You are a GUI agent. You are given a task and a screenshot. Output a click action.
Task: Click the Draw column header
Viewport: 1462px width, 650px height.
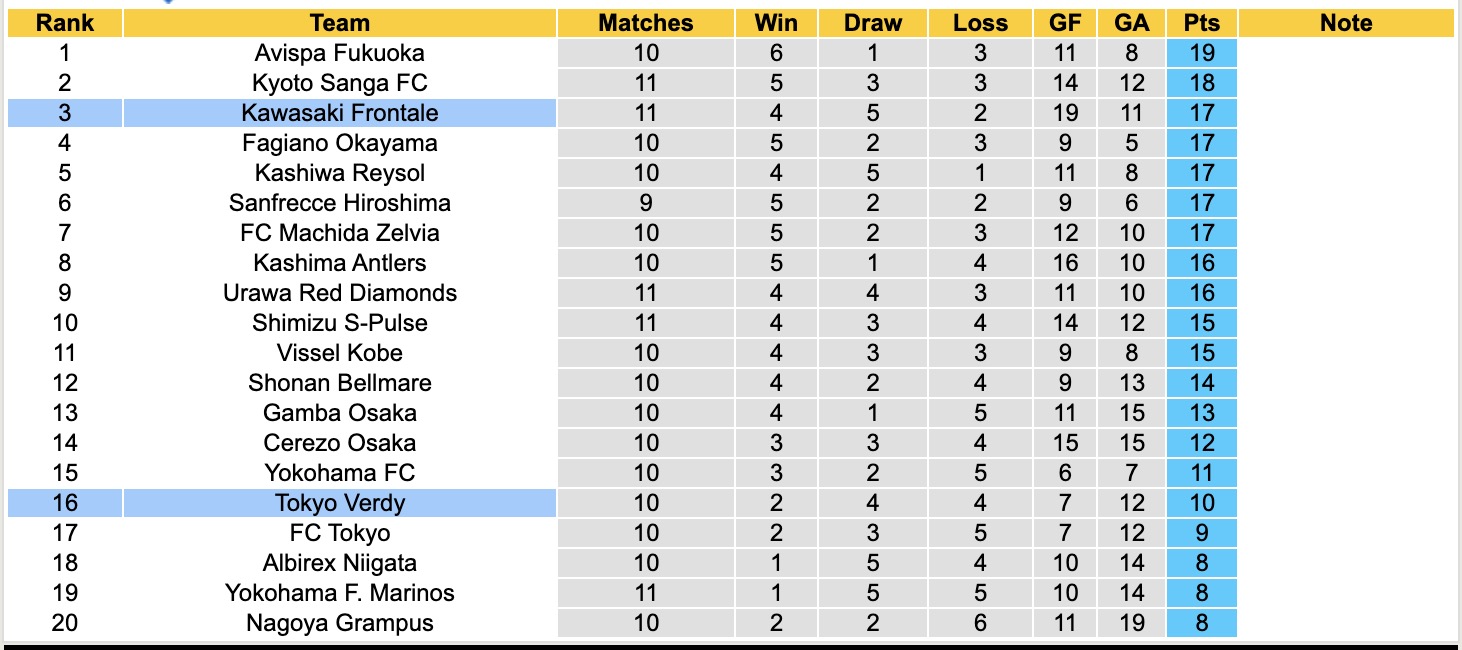(872, 23)
